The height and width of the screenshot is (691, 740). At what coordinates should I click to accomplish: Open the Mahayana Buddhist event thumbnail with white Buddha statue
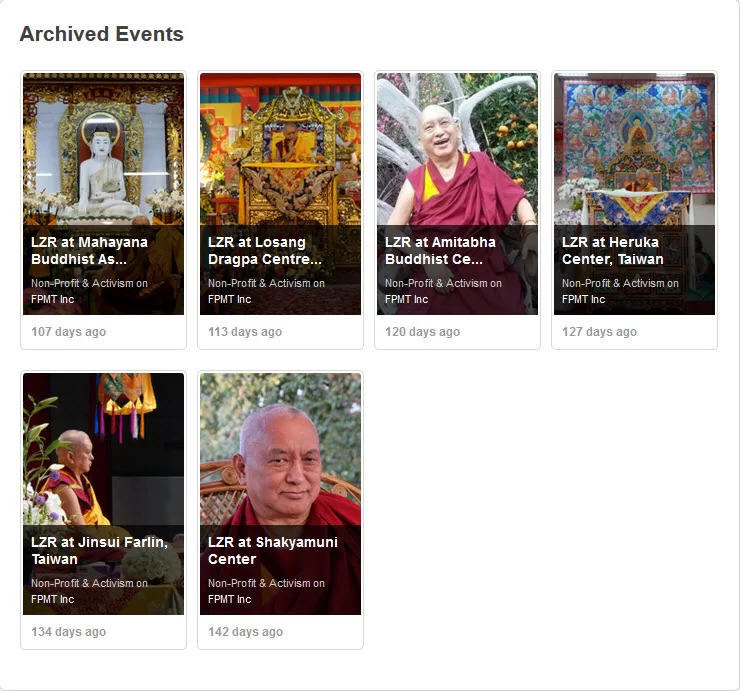point(103,148)
